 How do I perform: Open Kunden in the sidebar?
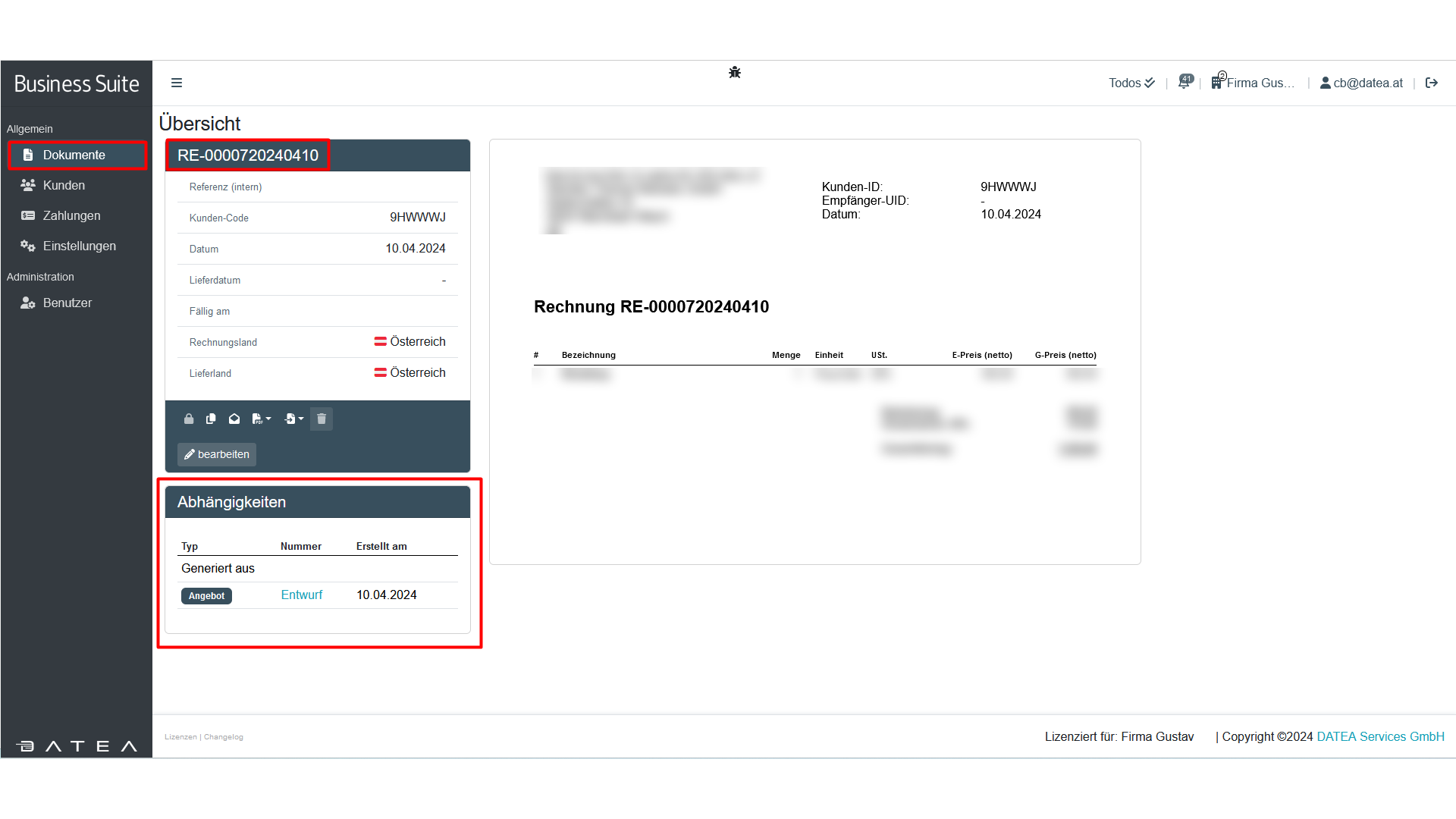(x=64, y=185)
